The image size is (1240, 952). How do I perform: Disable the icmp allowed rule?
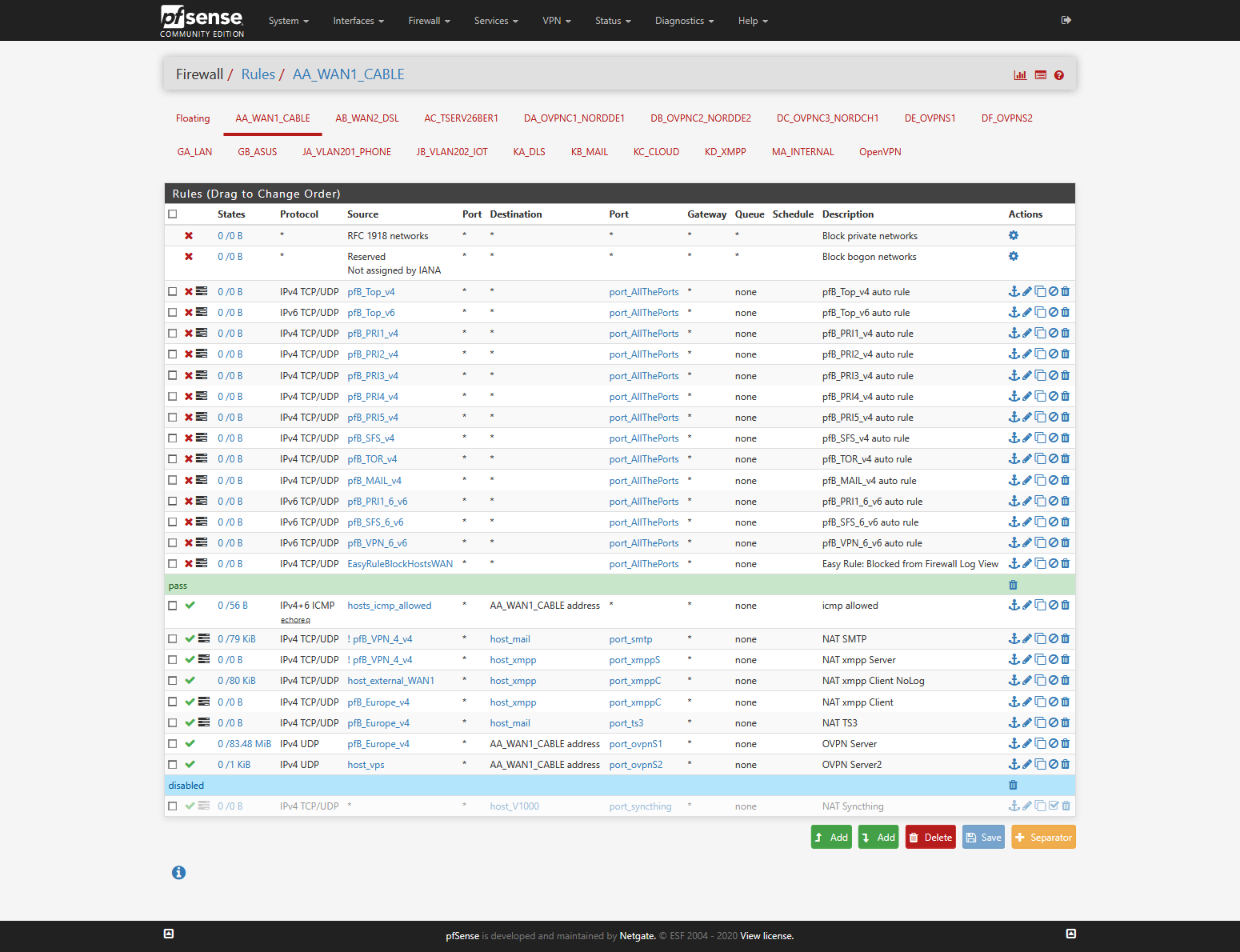[1054, 605]
